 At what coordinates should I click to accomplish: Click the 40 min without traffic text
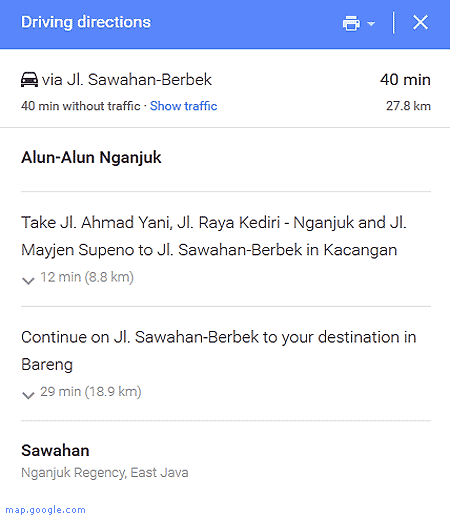[81, 106]
